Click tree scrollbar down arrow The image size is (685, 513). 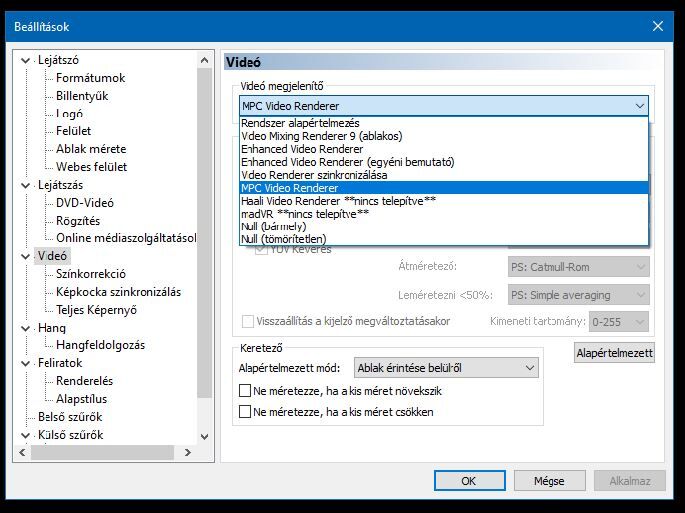(204, 437)
